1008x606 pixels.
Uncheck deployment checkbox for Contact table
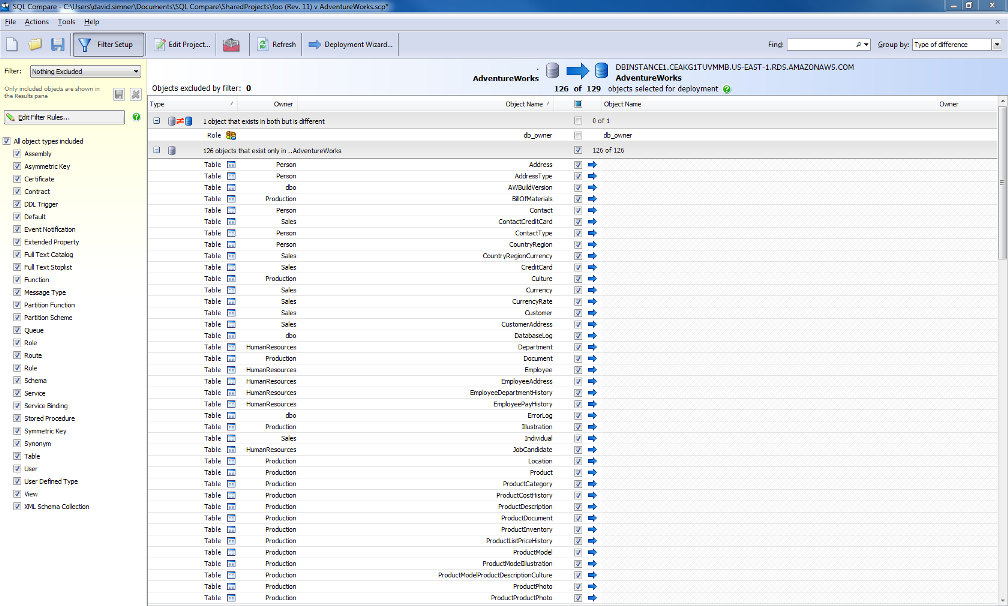[x=578, y=210]
